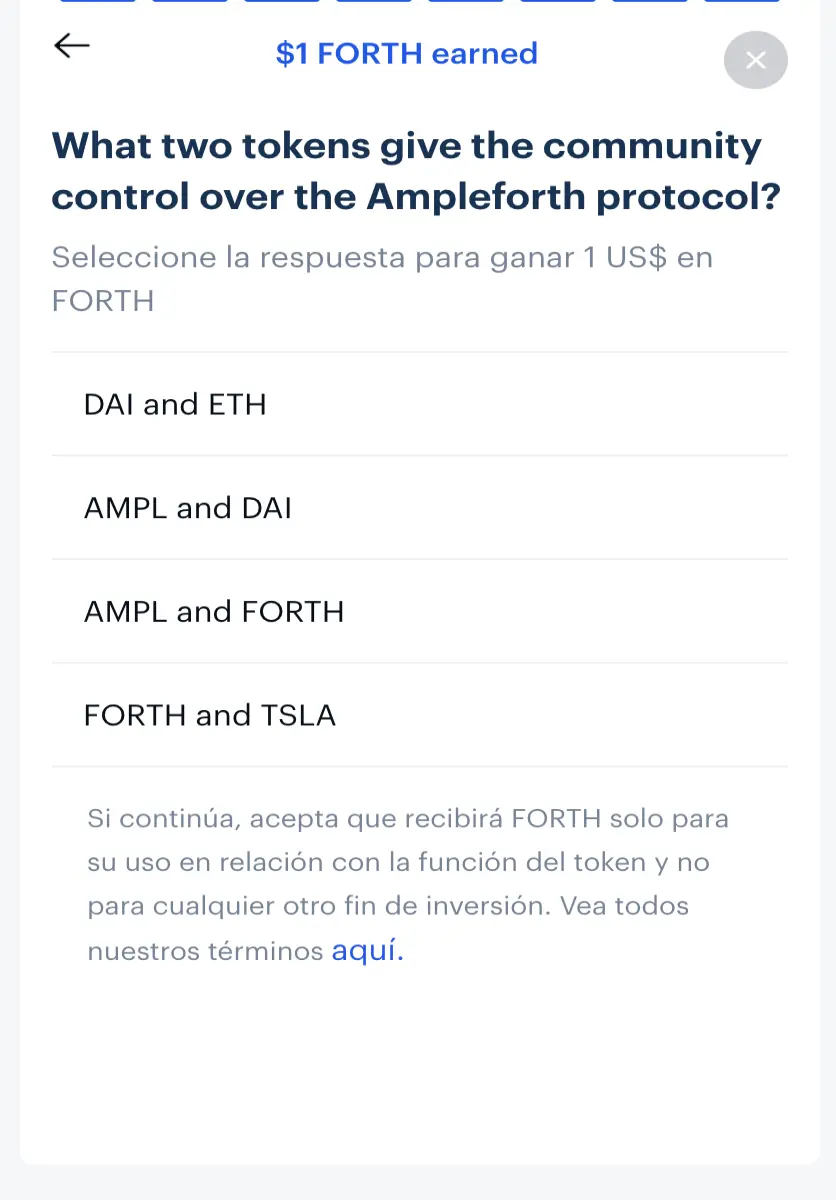
Task: Close the quiz with the X button
Action: [756, 61]
